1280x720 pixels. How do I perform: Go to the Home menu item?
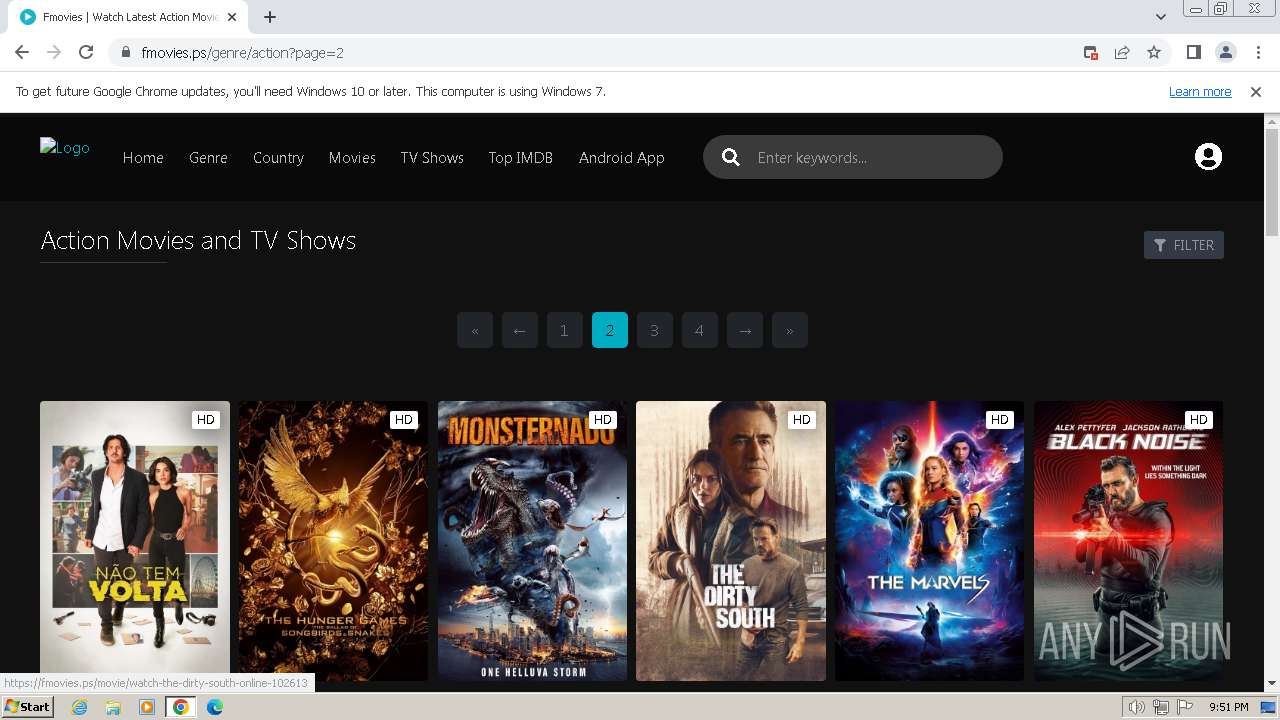(143, 157)
